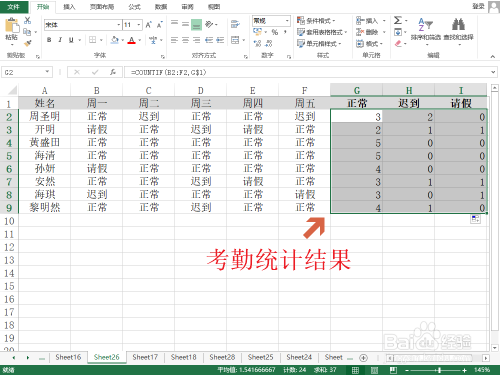Apply the red font color
This screenshot has height=375, width=500.
tap(132, 40)
